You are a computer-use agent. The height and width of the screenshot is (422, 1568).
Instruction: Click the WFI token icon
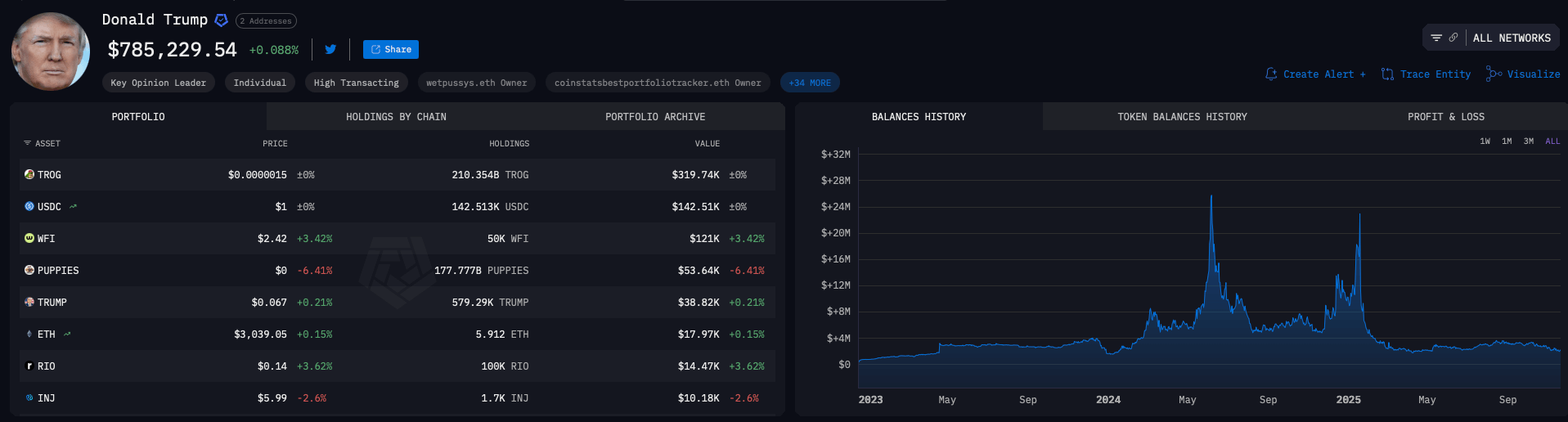point(29,239)
